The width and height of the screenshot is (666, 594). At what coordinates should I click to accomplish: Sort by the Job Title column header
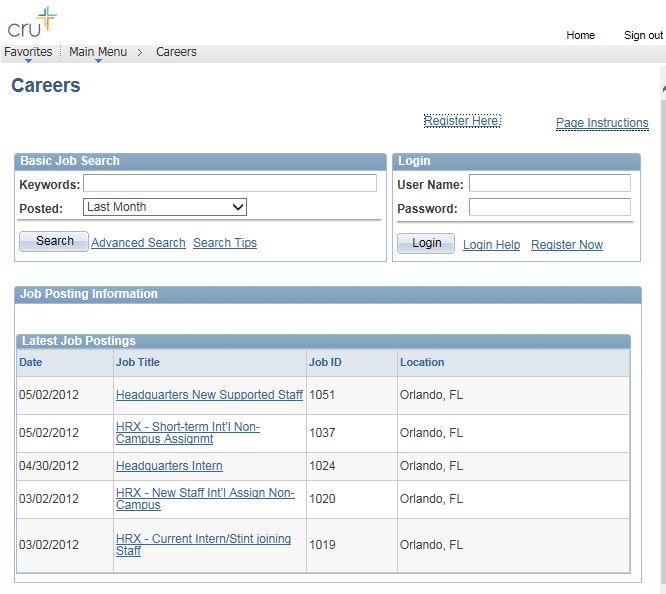pyautogui.click(x=138, y=362)
